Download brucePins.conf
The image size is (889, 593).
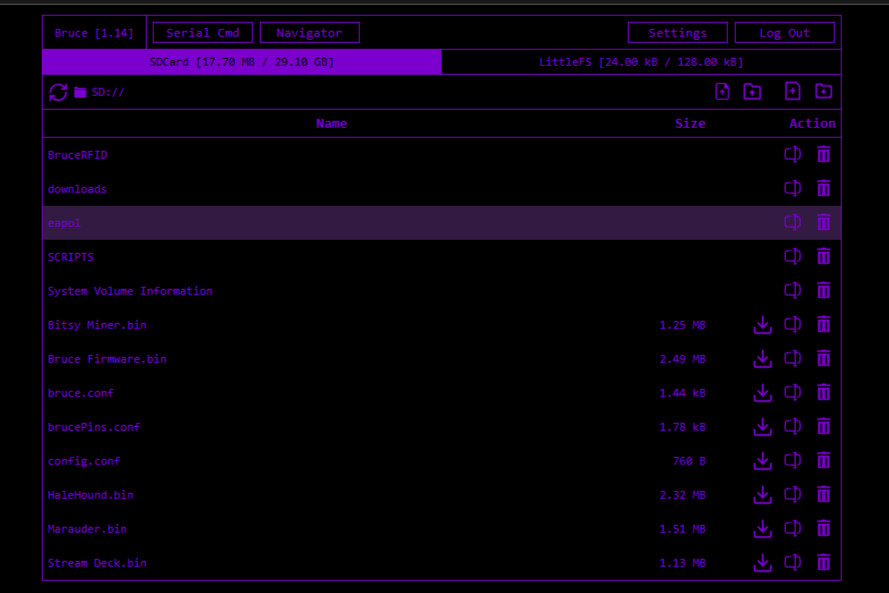(x=763, y=427)
